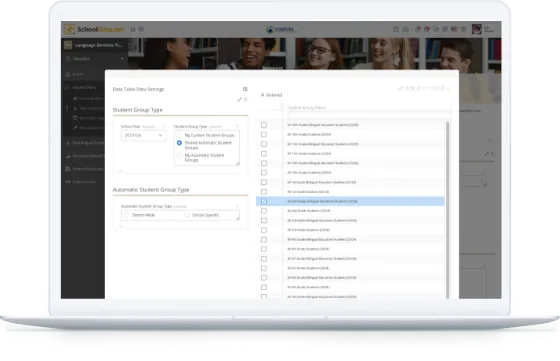This screenshot has width=560, height=361.
Task: Expand the Educator role dropdown
Action: tap(95, 59)
